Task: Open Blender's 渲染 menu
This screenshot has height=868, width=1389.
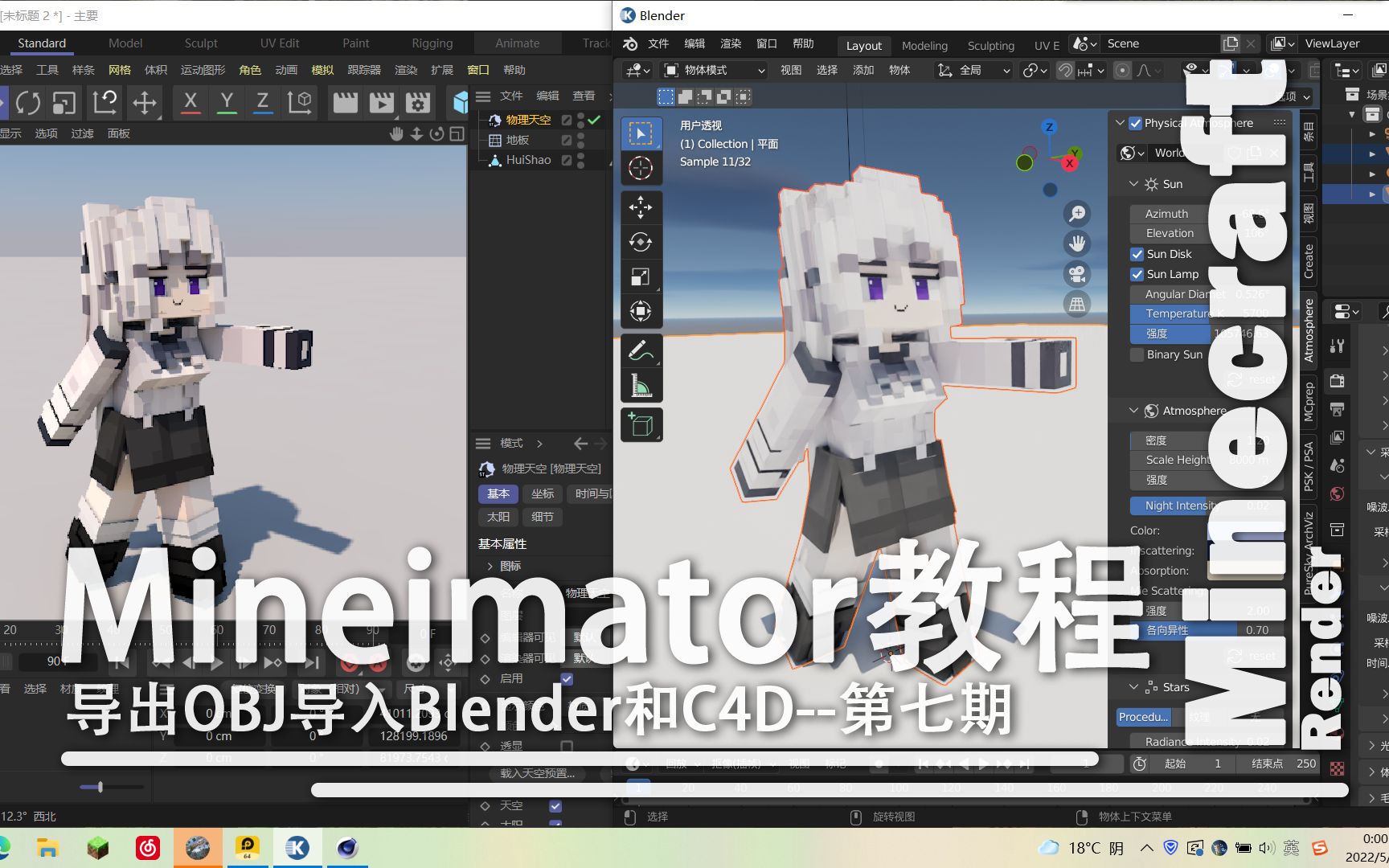Action: pyautogui.click(x=731, y=43)
